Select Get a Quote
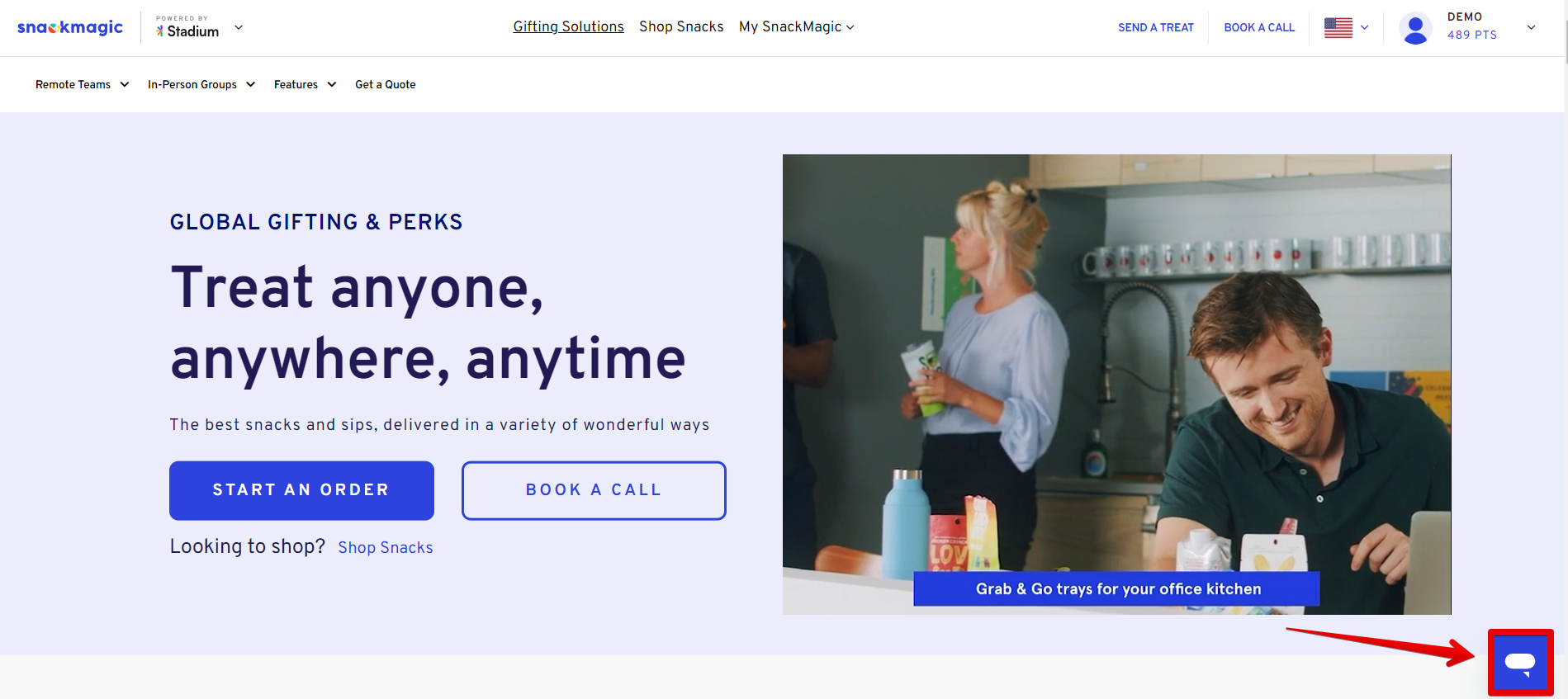The image size is (1568, 699). click(x=386, y=84)
